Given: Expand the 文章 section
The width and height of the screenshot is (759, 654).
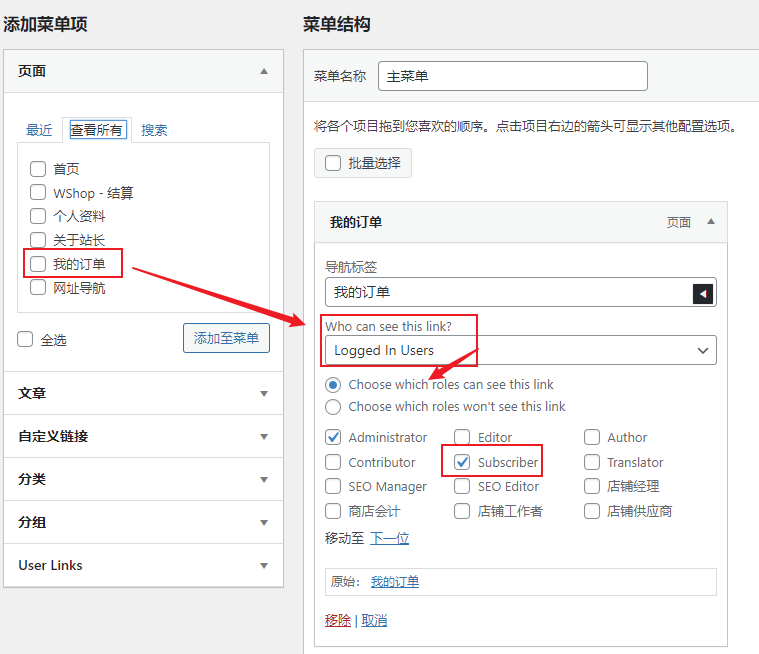Looking at the screenshot, I should coord(264,394).
